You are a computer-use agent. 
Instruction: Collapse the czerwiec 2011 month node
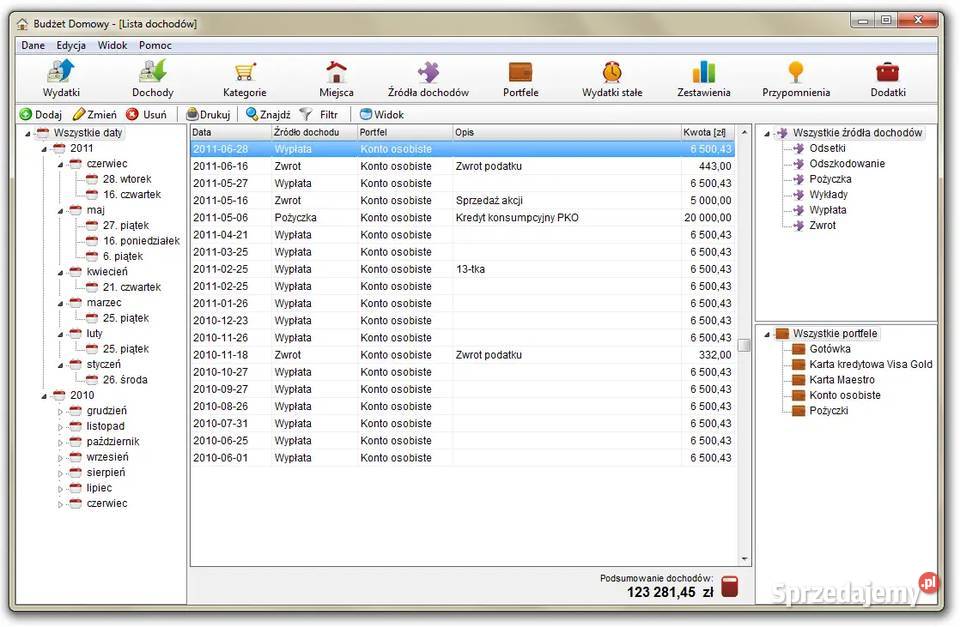[x=60, y=164]
